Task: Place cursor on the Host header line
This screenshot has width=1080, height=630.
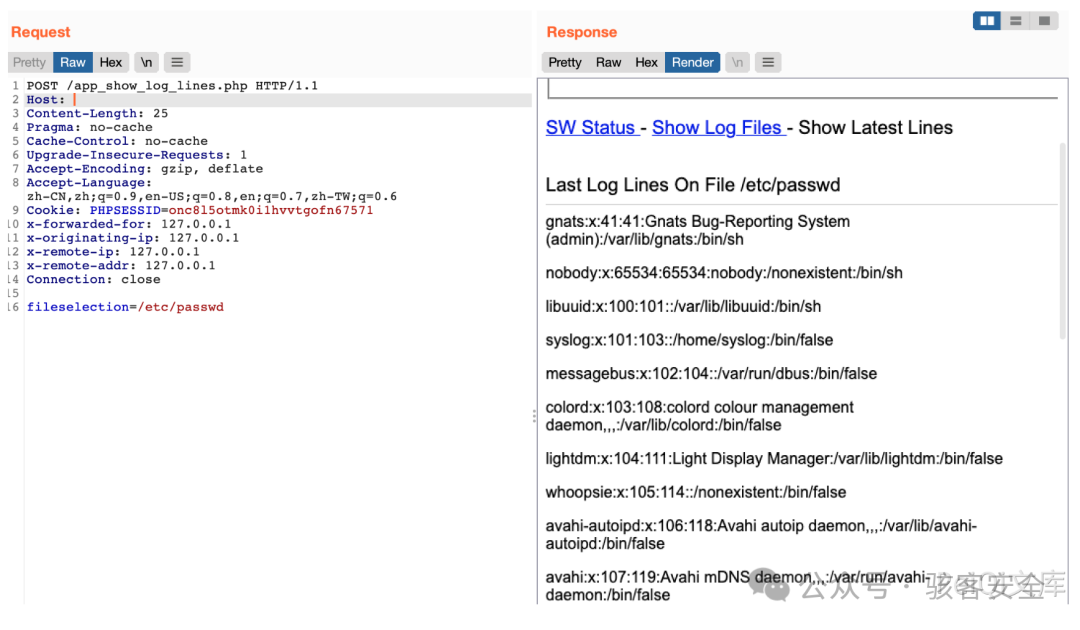Action: click(x=278, y=100)
